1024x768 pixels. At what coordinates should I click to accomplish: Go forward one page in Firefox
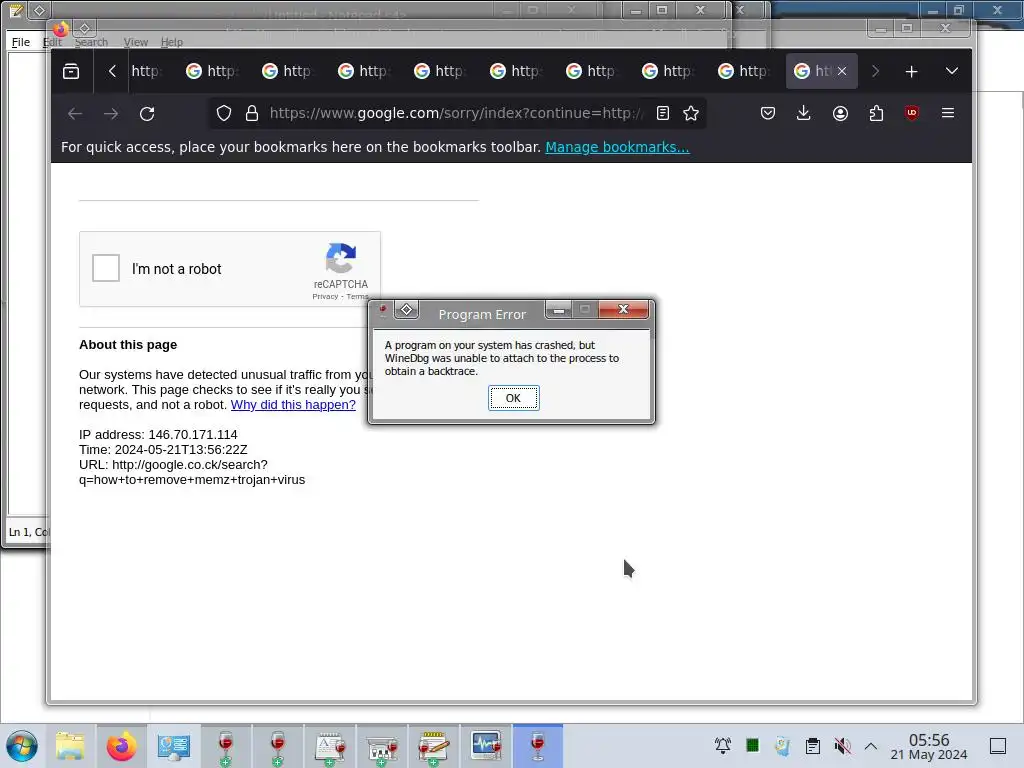111,114
